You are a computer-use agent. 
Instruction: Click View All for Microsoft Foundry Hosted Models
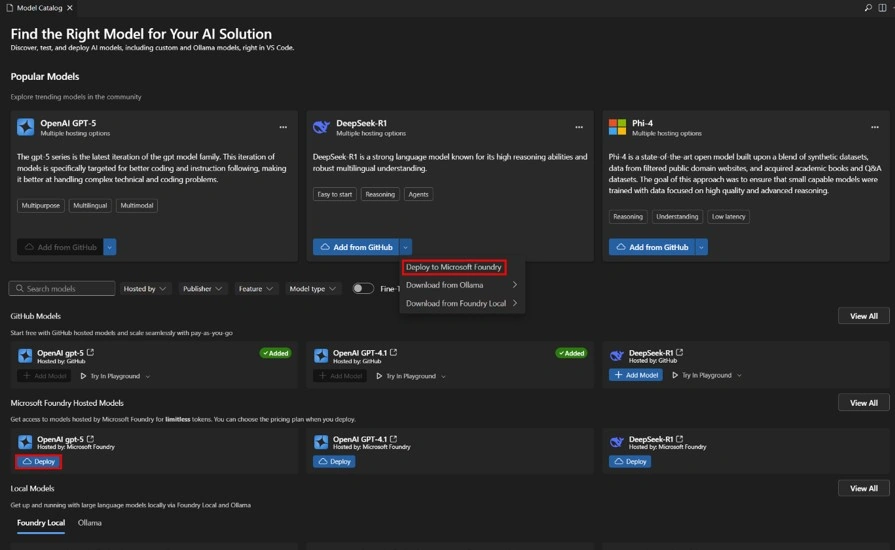pyautogui.click(x=864, y=403)
